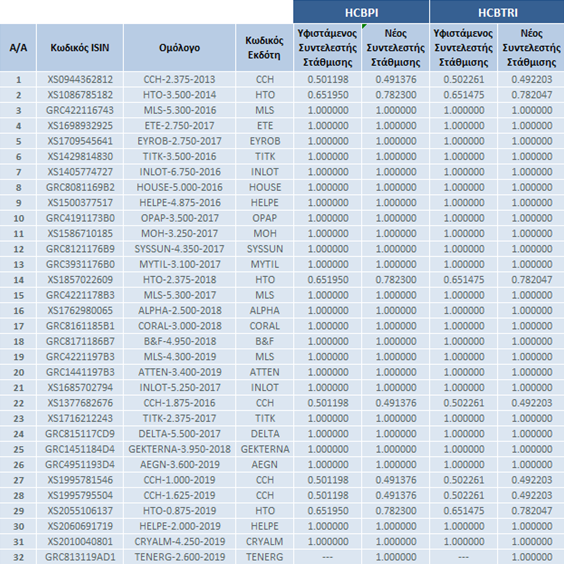
Task: Select bond cell MLS-5.300-2017
Action: coord(179,295)
